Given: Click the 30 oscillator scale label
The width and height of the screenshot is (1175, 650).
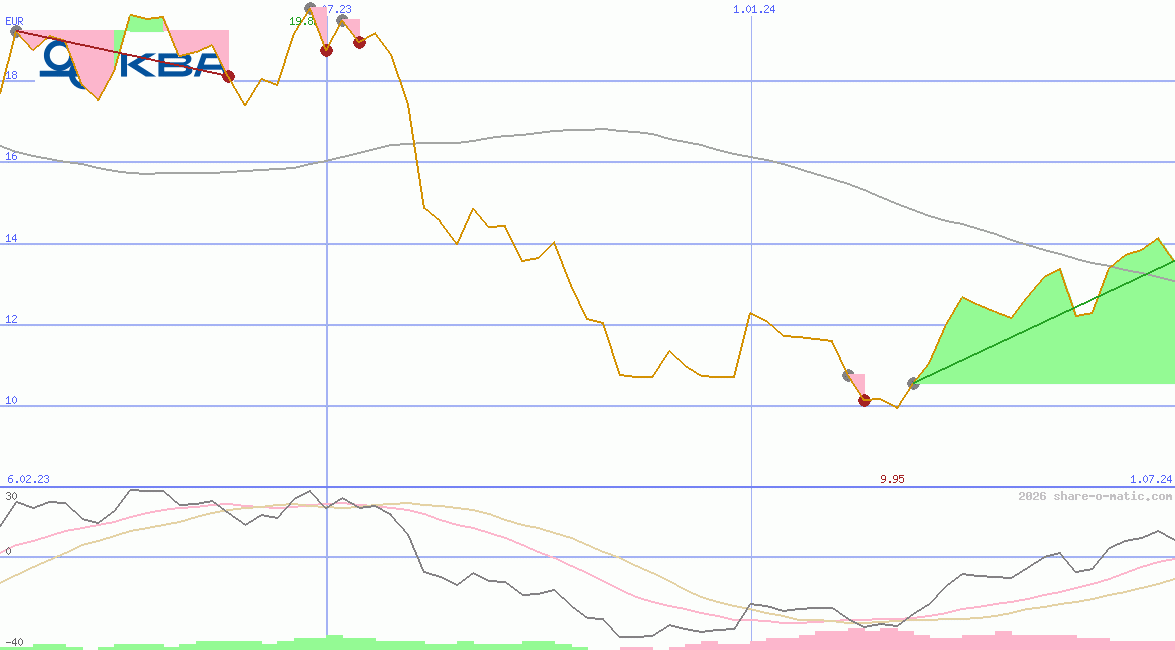Looking at the screenshot, I should pos(11,496).
